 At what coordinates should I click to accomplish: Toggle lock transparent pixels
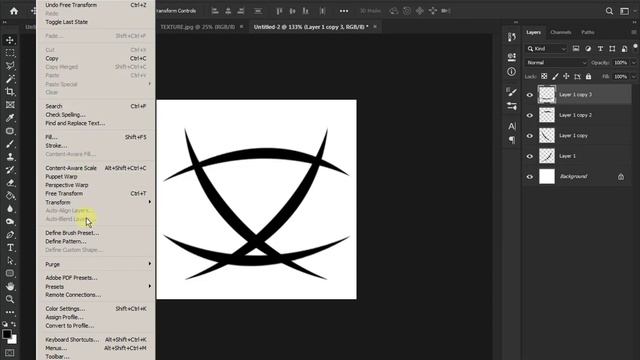pos(544,76)
